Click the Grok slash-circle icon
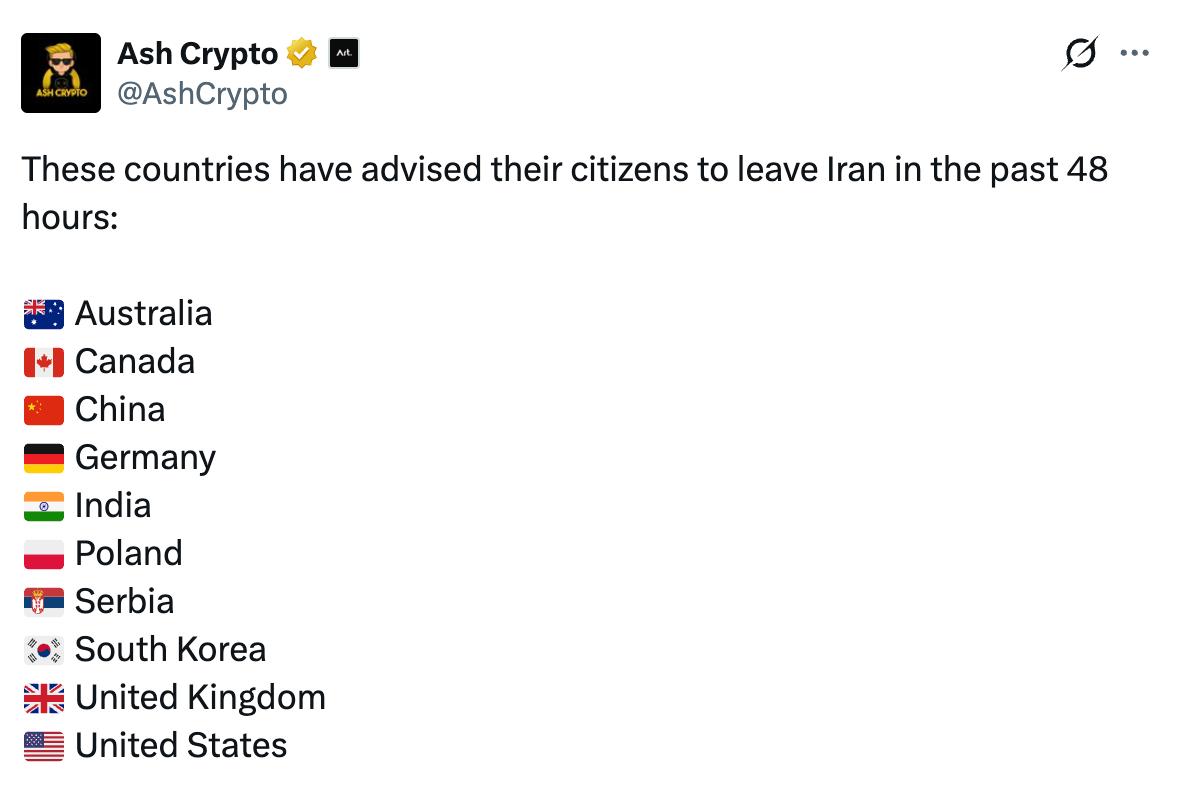1179x794 pixels. click(1079, 53)
